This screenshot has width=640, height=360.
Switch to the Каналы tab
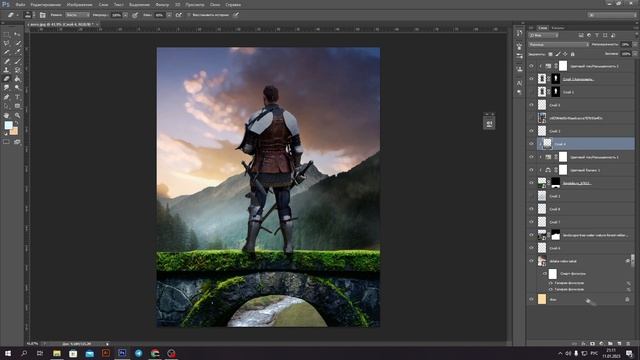tap(558, 28)
